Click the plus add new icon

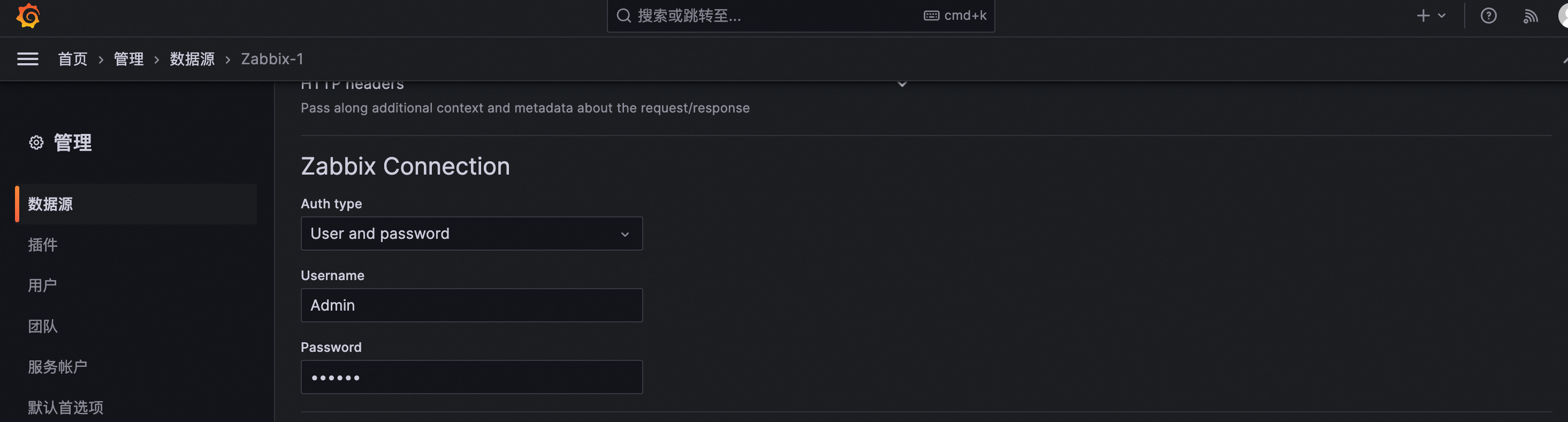coord(1422,16)
